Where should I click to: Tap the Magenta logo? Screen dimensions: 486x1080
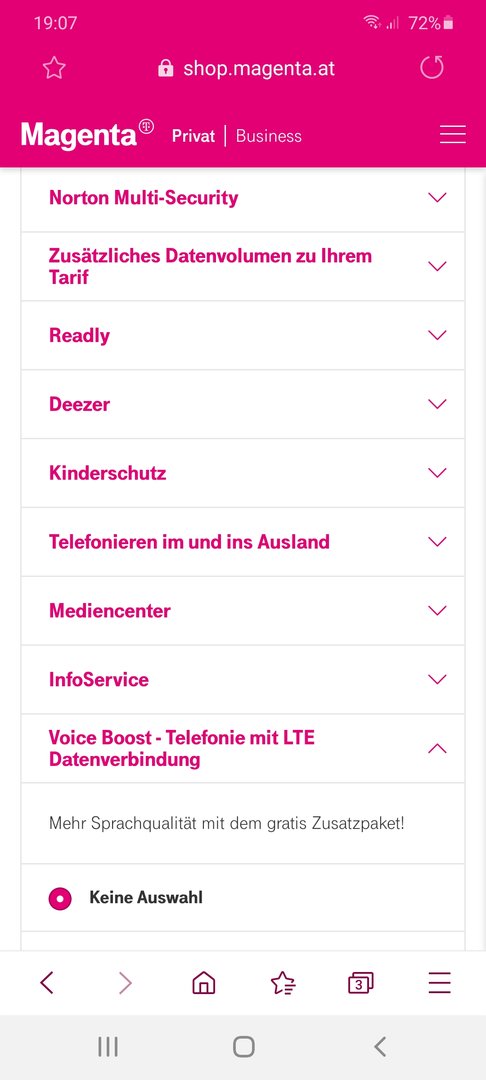coord(87,134)
